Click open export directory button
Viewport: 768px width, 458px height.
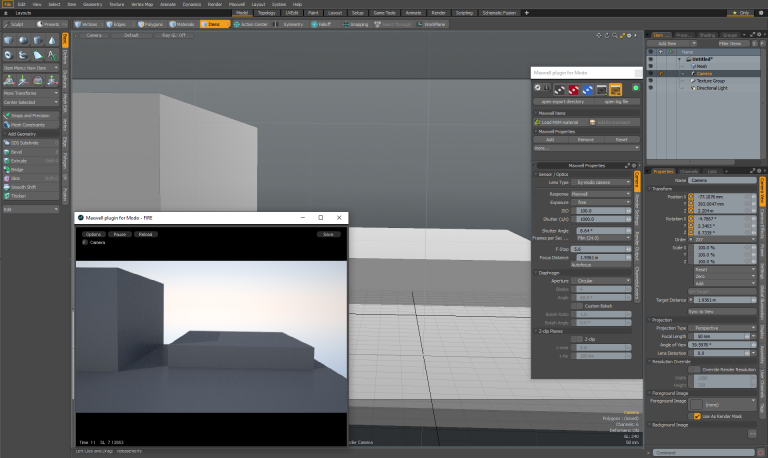[562, 101]
